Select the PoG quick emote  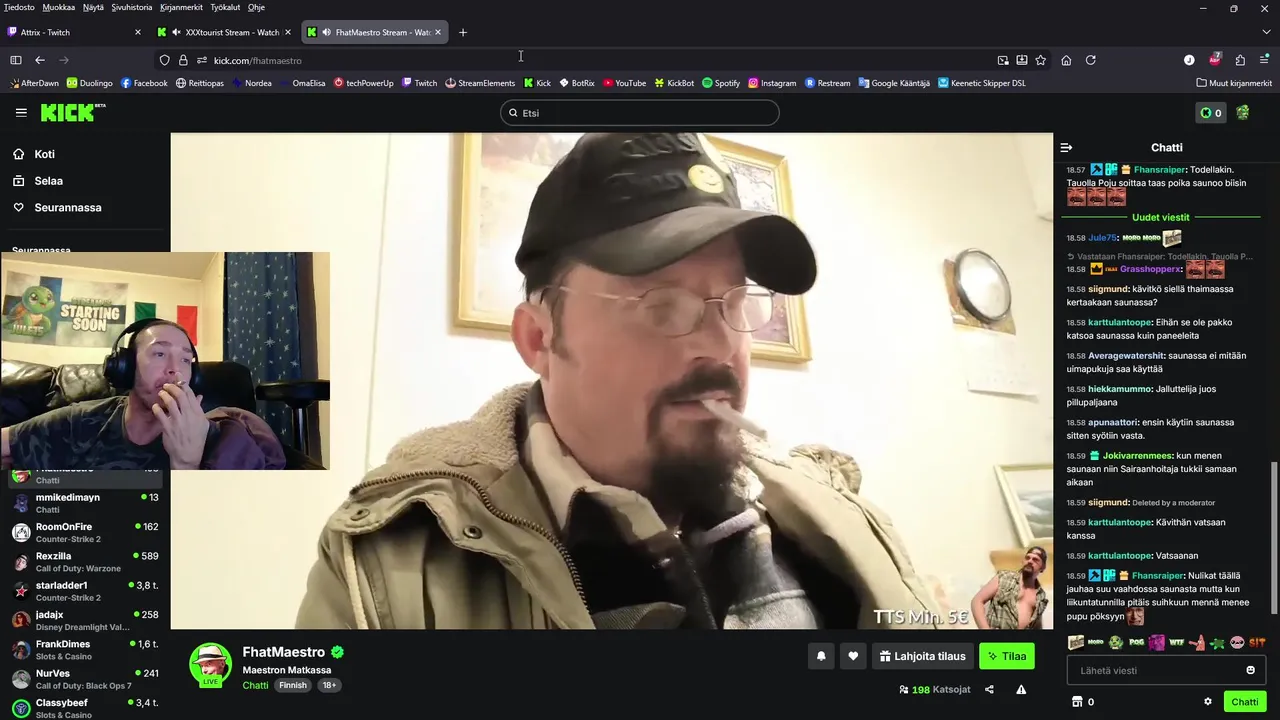click(1136, 643)
